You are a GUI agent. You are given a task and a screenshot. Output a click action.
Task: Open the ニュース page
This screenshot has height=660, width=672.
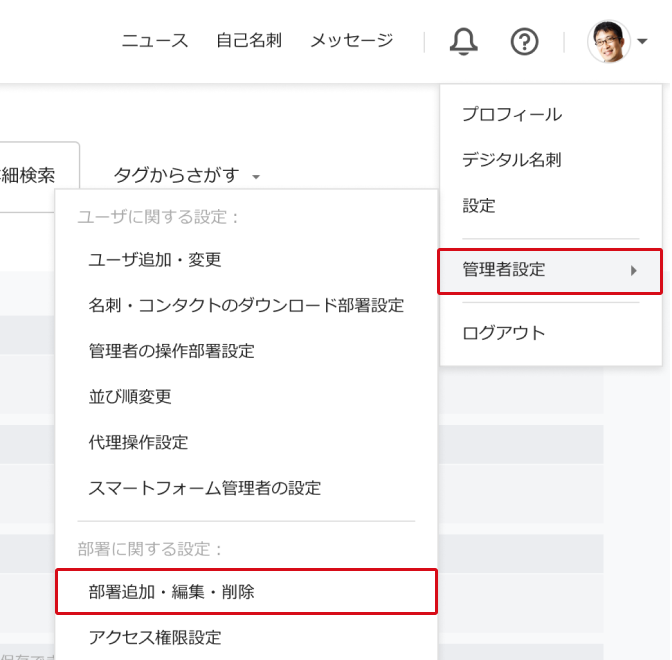(154, 41)
